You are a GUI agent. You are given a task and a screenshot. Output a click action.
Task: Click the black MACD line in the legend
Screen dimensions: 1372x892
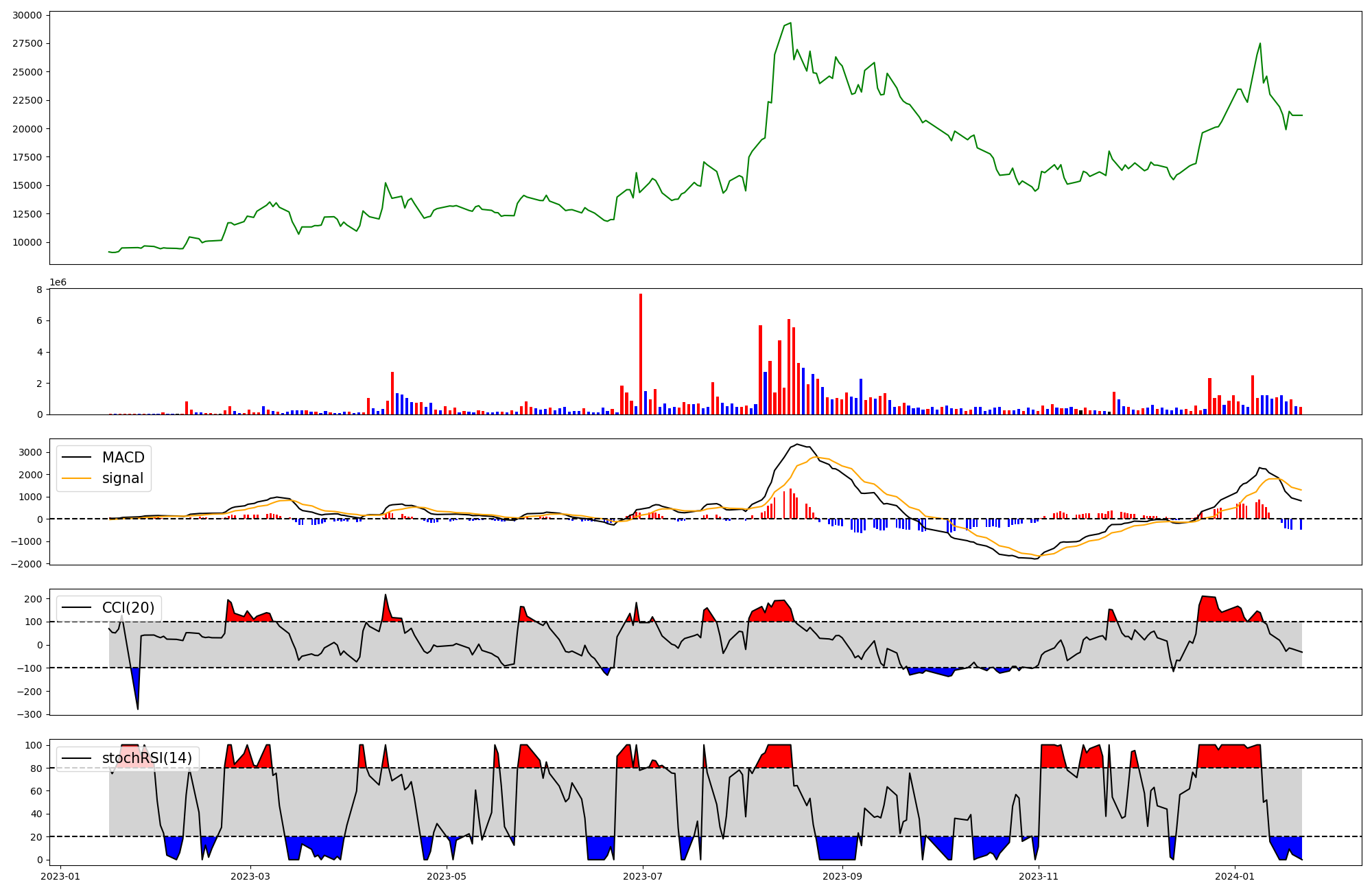pyautogui.click(x=77, y=458)
